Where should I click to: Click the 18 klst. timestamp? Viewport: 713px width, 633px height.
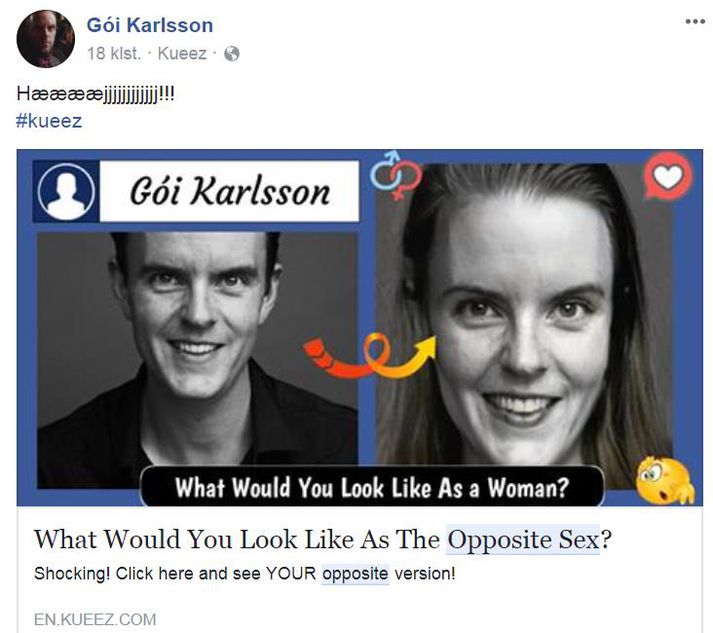pos(113,54)
